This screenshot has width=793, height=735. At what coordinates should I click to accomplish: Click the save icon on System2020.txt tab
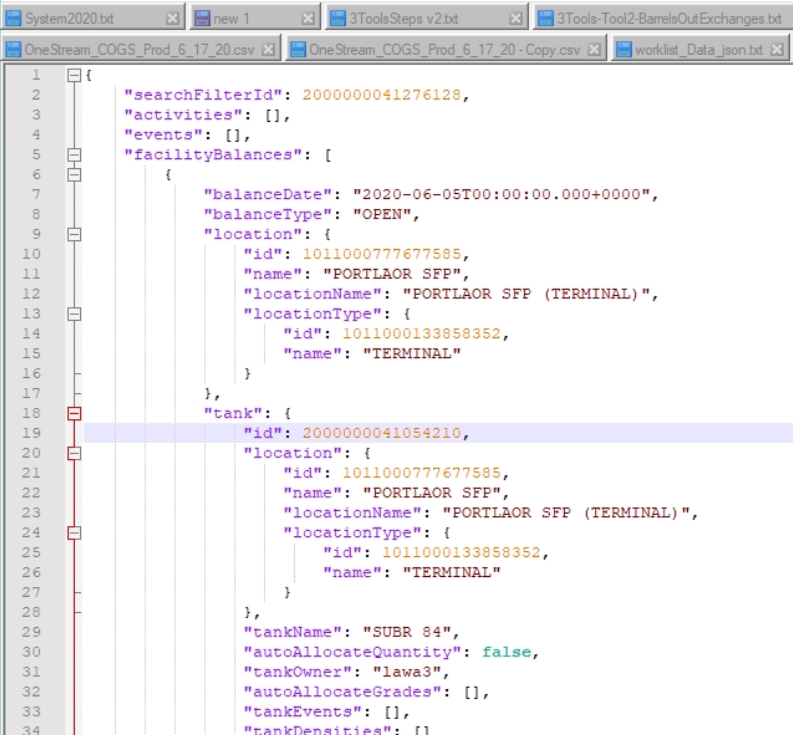(13, 19)
